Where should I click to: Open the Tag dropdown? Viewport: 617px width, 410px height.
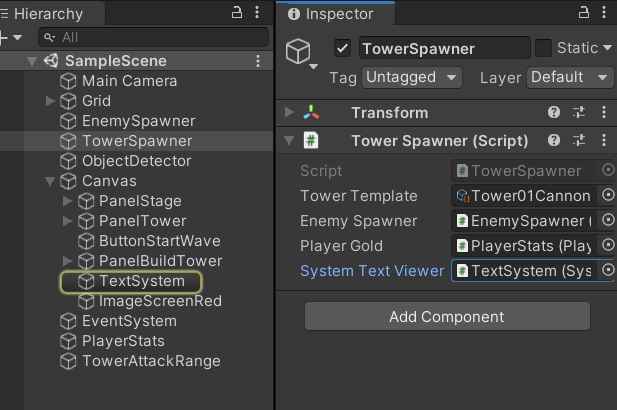coord(411,77)
